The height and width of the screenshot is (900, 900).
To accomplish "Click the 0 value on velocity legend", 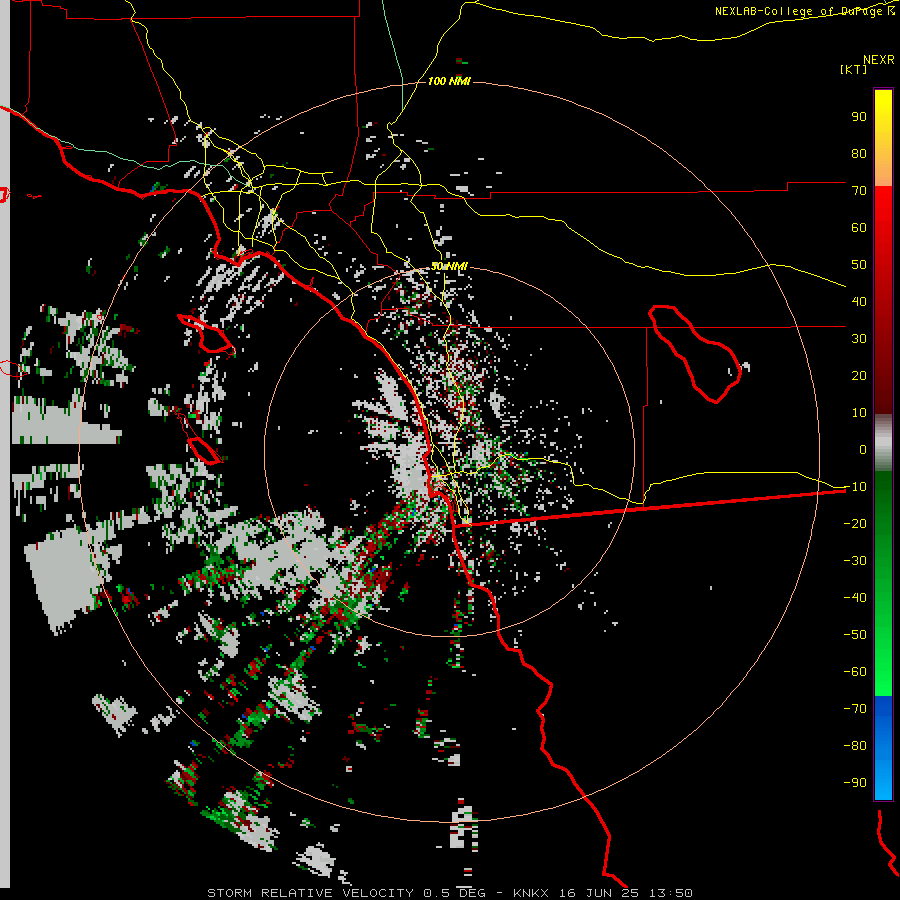I will (x=863, y=449).
